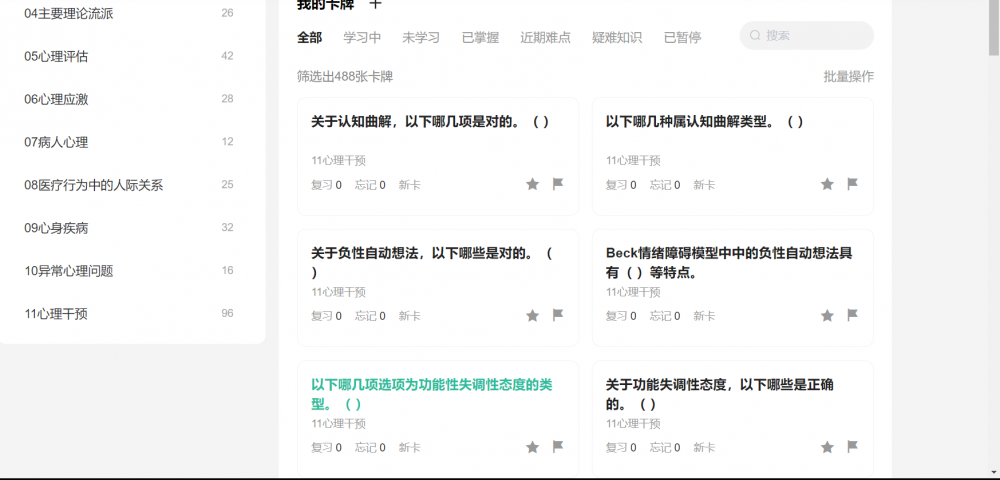Switch to the 学习中 tab
This screenshot has width=1000, height=480.
[x=362, y=38]
